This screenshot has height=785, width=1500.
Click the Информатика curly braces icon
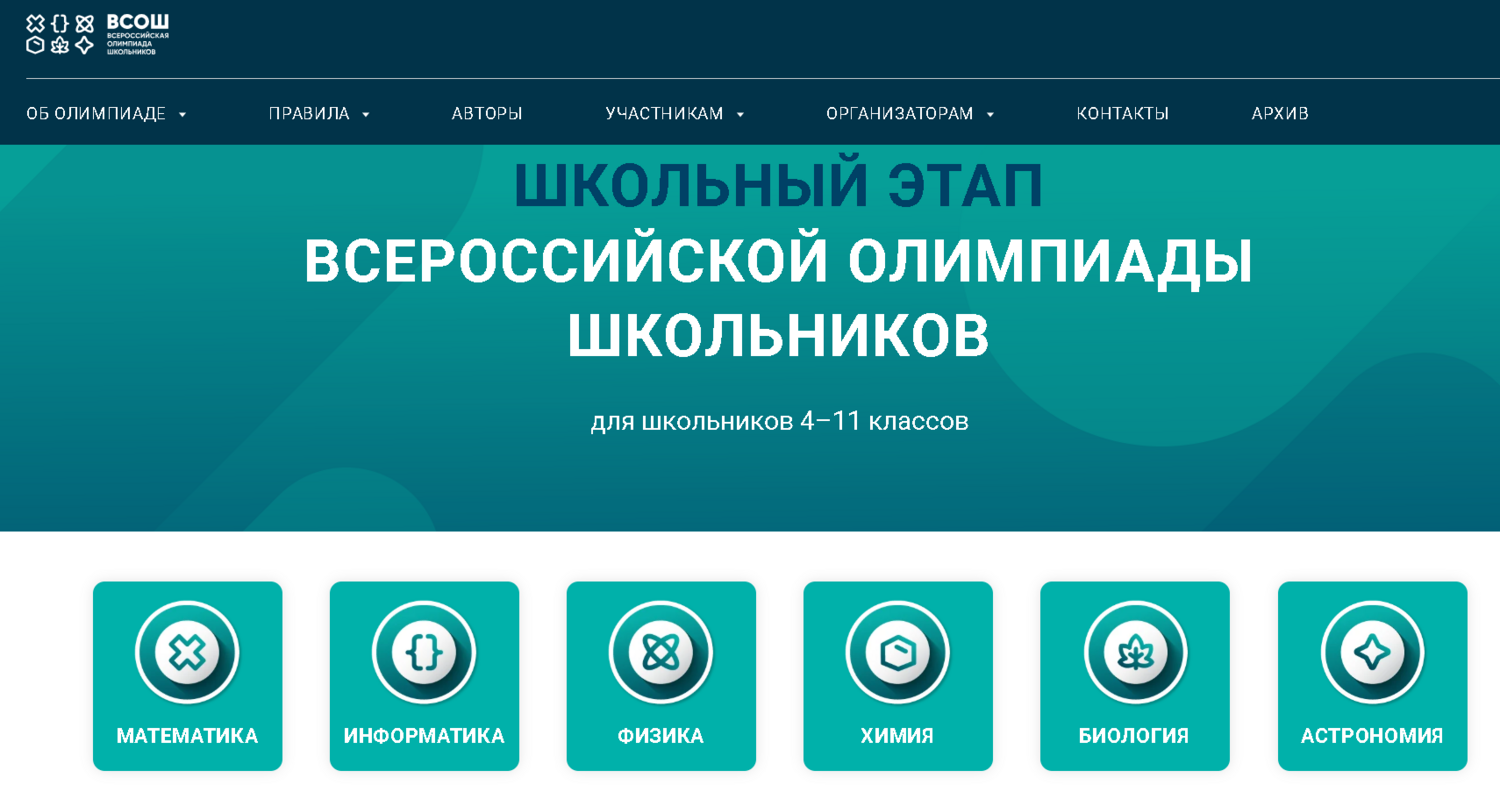pyautogui.click(x=424, y=653)
